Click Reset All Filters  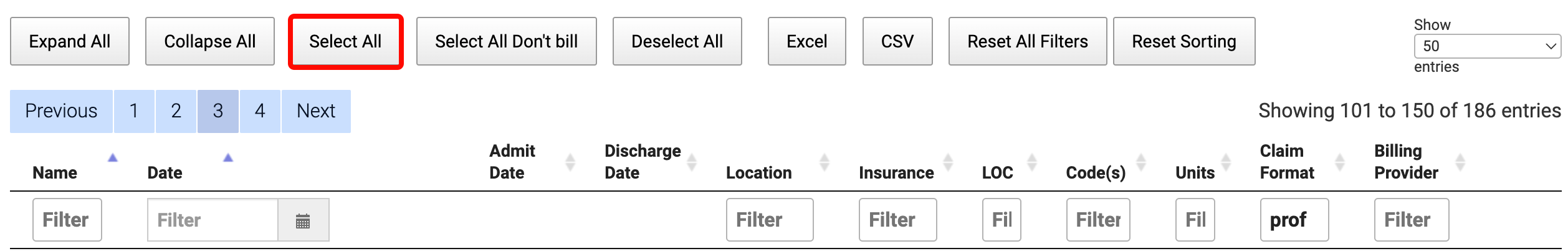[x=1027, y=42]
